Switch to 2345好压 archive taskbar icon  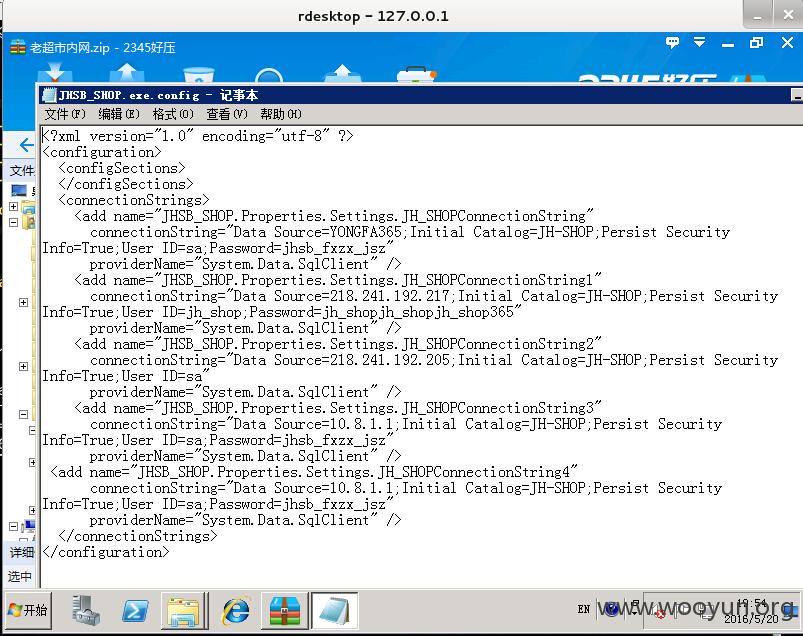(285, 610)
